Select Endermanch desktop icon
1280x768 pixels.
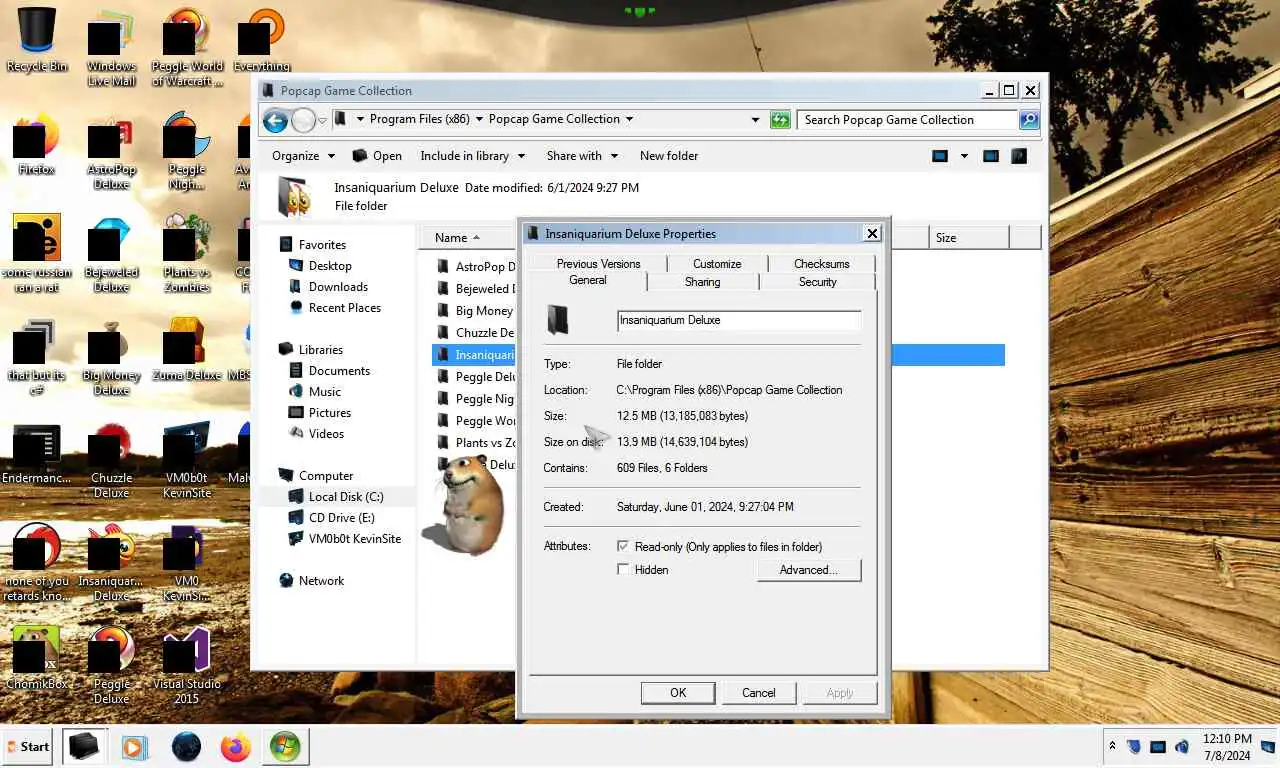tap(37, 455)
